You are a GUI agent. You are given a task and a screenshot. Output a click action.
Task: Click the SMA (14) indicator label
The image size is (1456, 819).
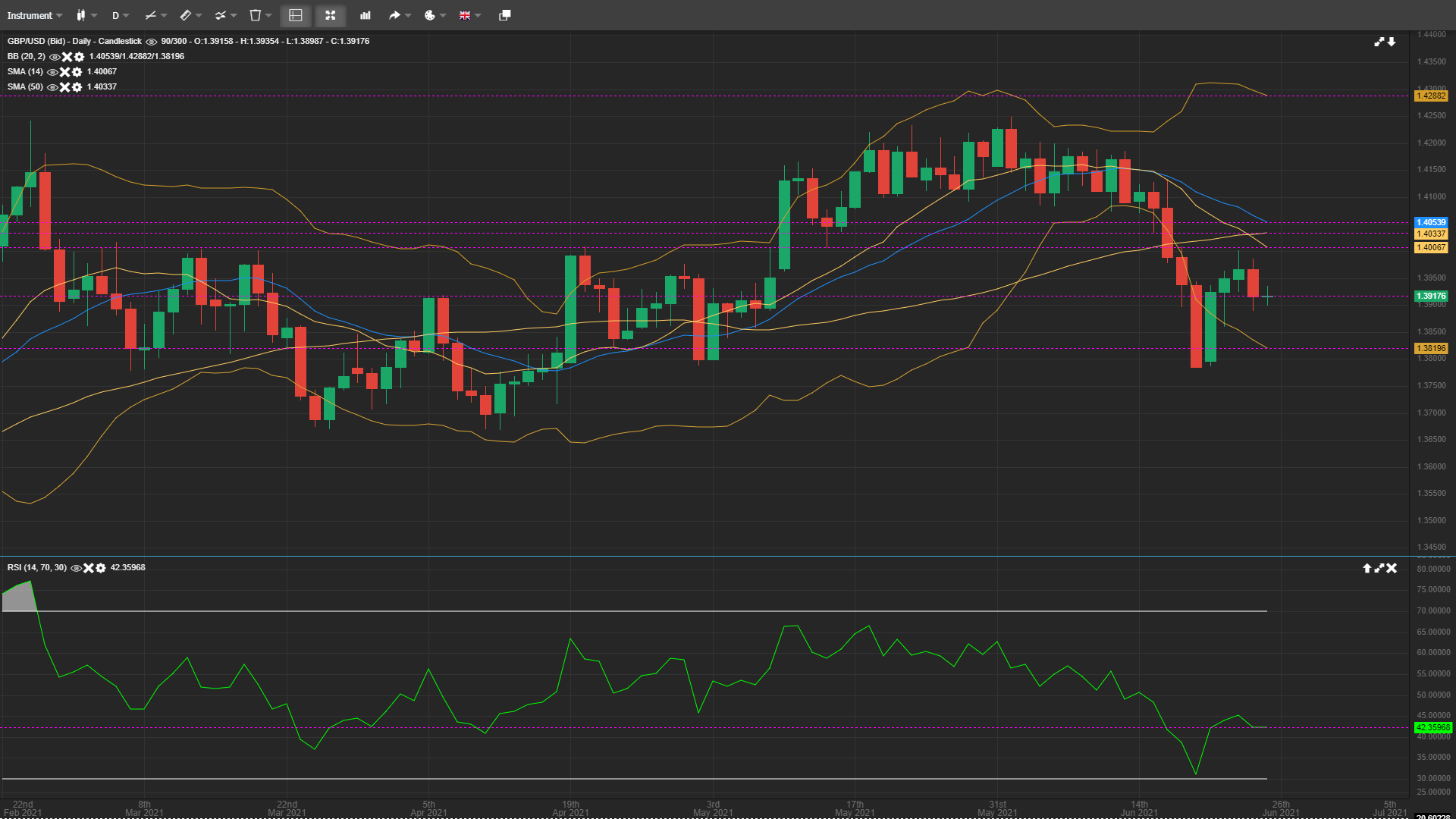[x=25, y=71]
